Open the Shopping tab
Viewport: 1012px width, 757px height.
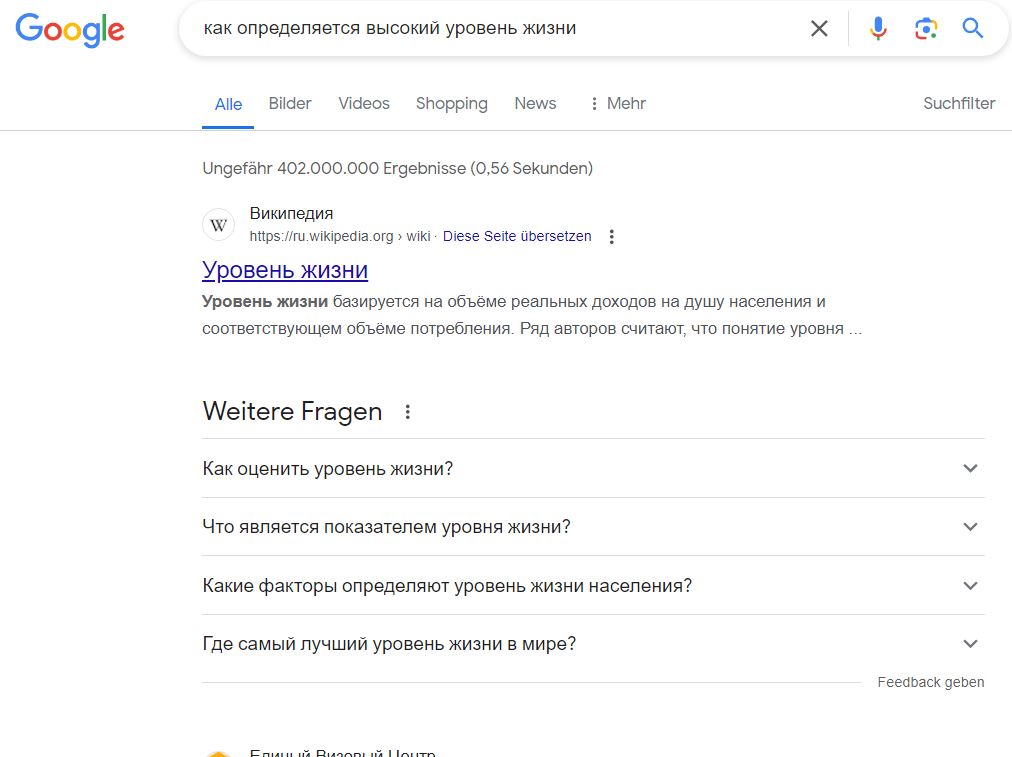(452, 103)
